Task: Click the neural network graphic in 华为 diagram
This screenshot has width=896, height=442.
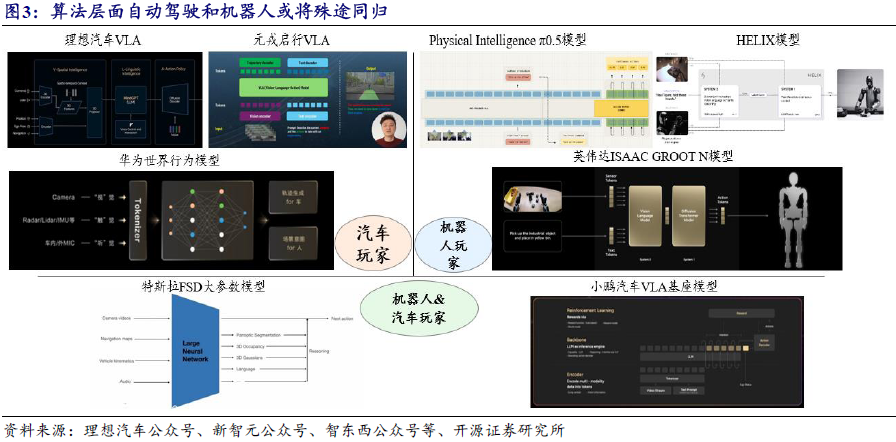Action: point(205,220)
